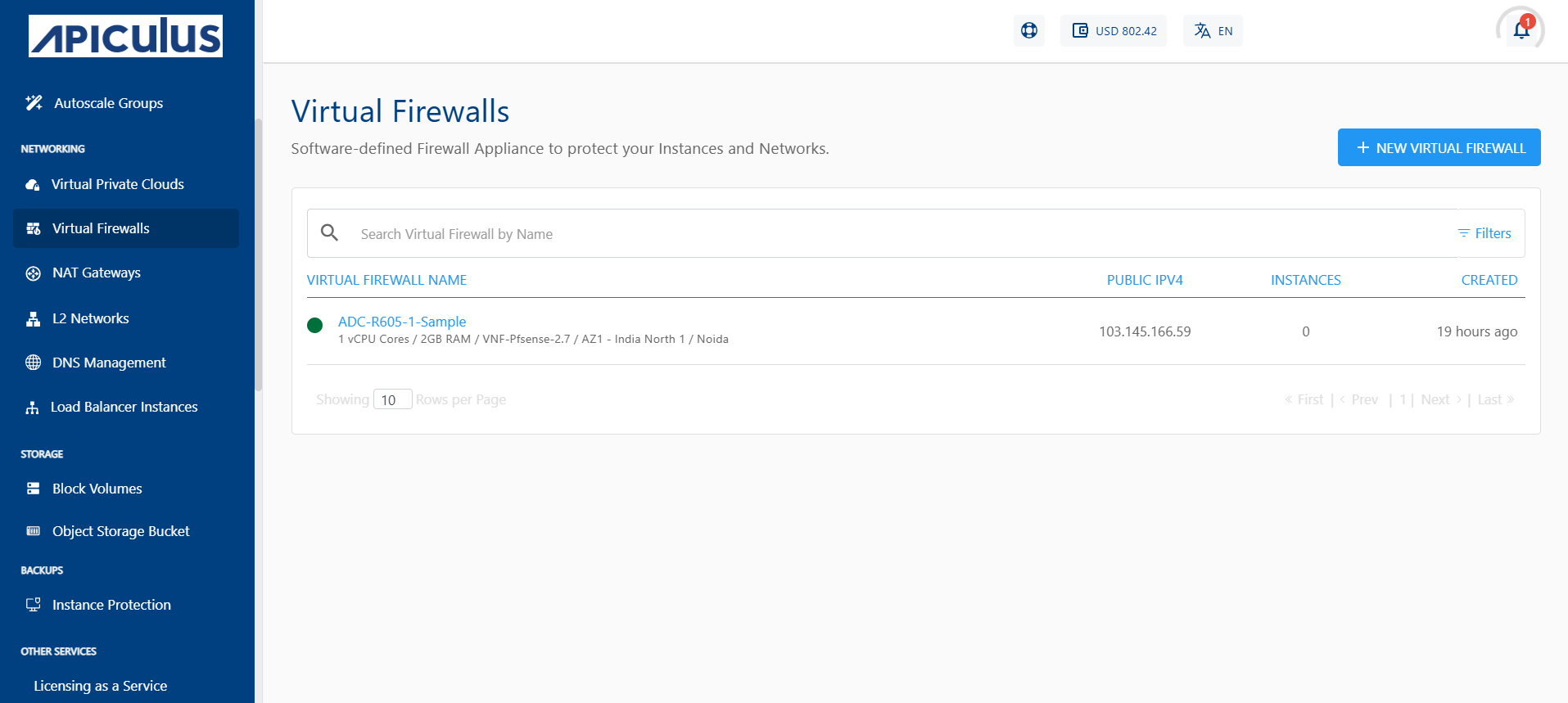Click page number 1 in pagination
The width and height of the screenshot is (1568, 703).
point(1403,399)
